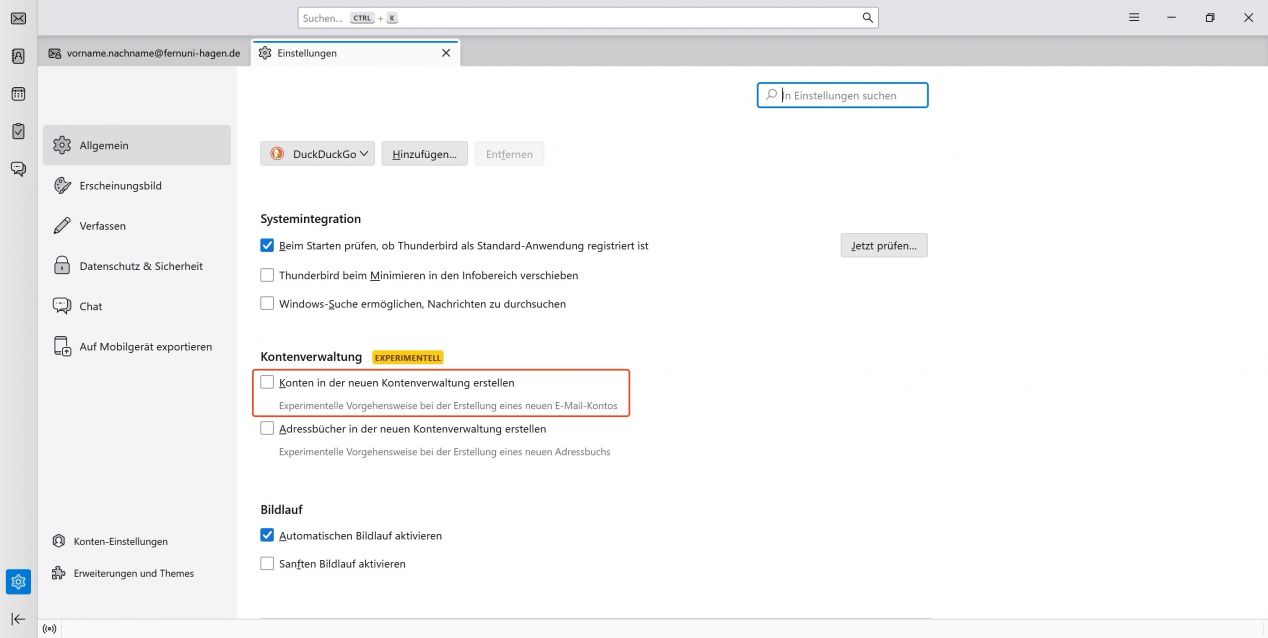Click the blue Settings gear in spaces toolbar

point(17,581)
